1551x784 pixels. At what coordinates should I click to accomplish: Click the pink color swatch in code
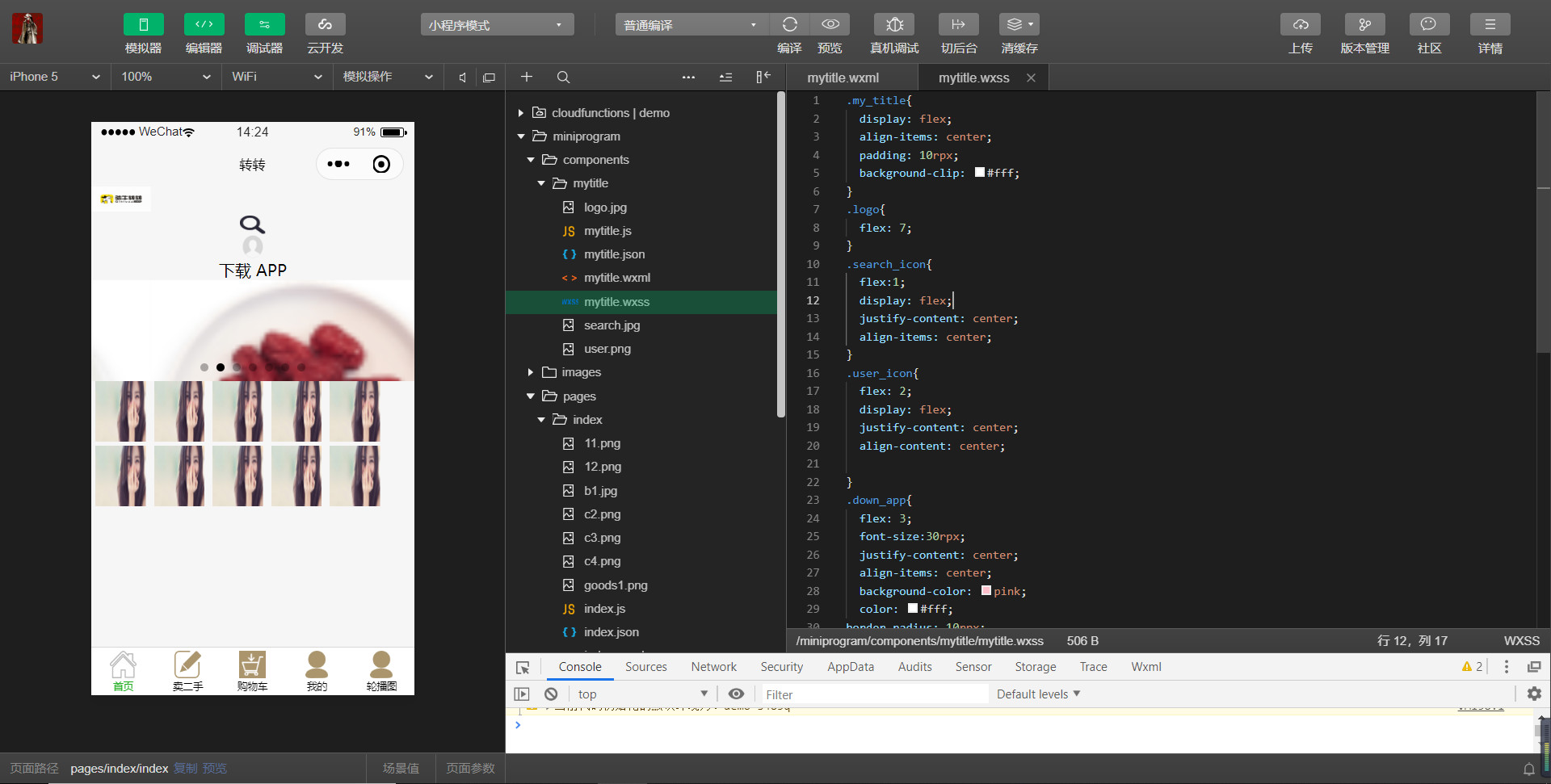click(986, 591)
